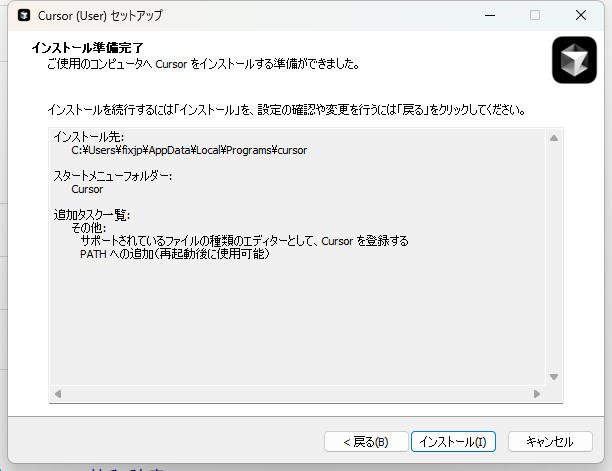612x471 pixels.
Task: Close the Cursor setup window
Action: pos(581,16)
